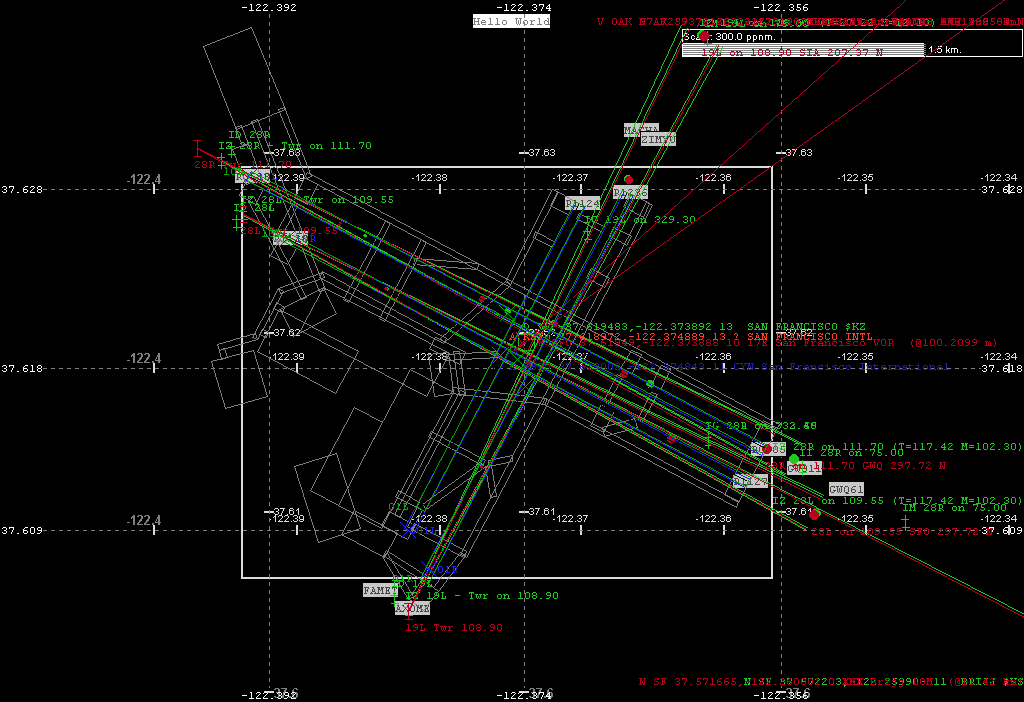Image resolution: width=1024 pixels, height=702 pixels.
Task: Click the AXOME waypoint marker
Action: tap(411, 608)
